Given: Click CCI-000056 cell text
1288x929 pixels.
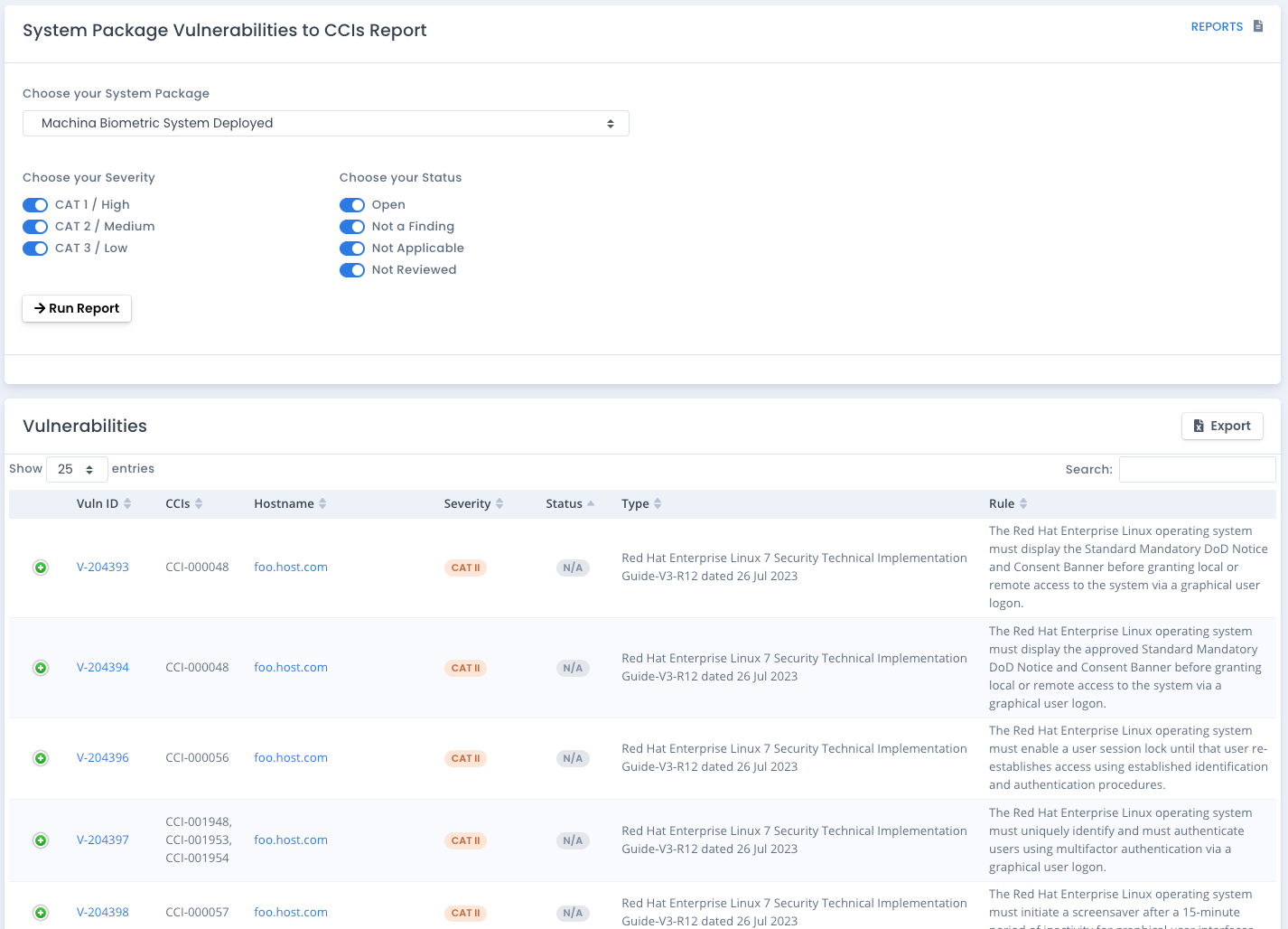Looking at the screenshot, I should 197,758.
